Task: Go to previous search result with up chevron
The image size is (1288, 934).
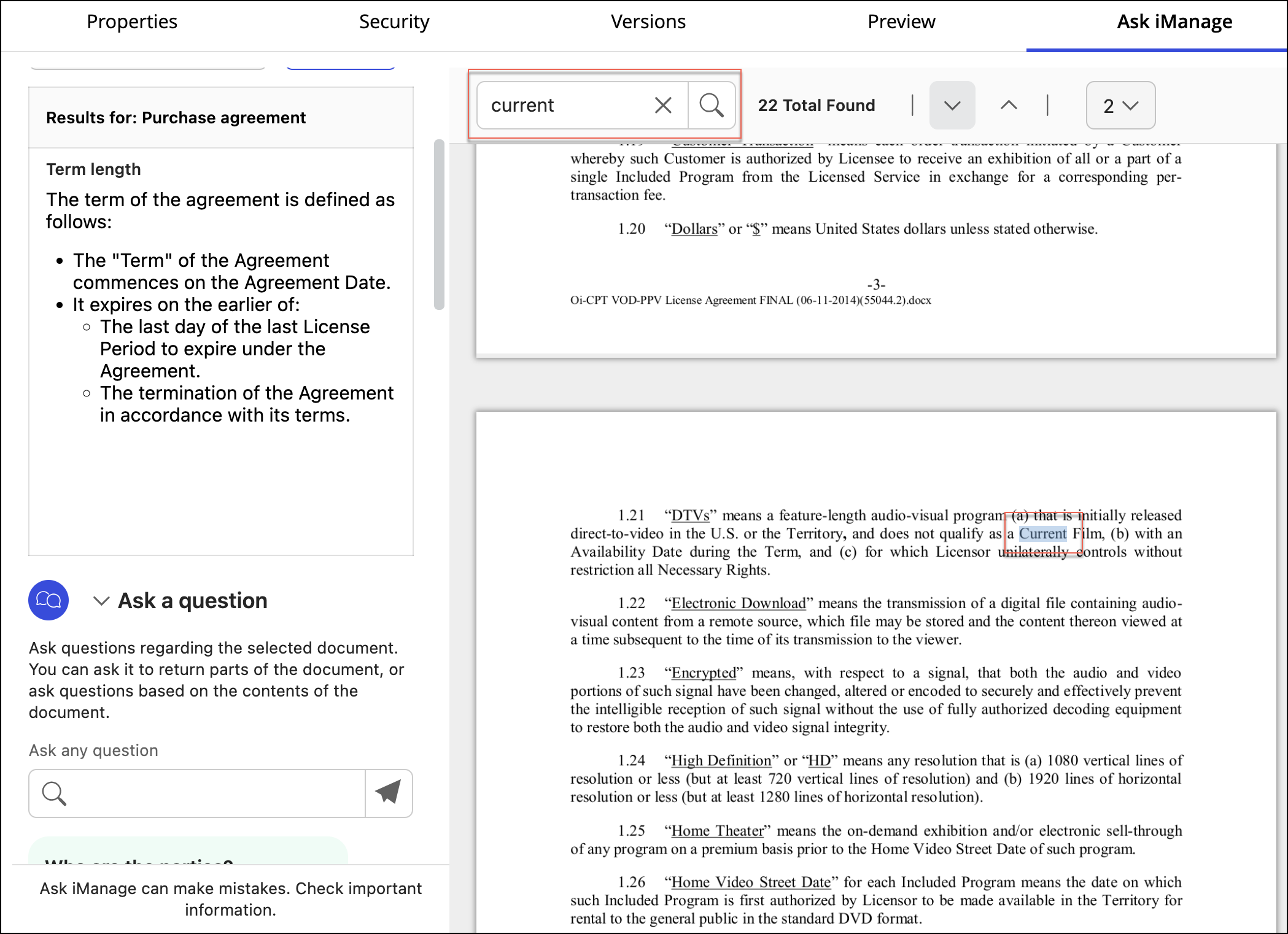Action: pos(1008,106)
